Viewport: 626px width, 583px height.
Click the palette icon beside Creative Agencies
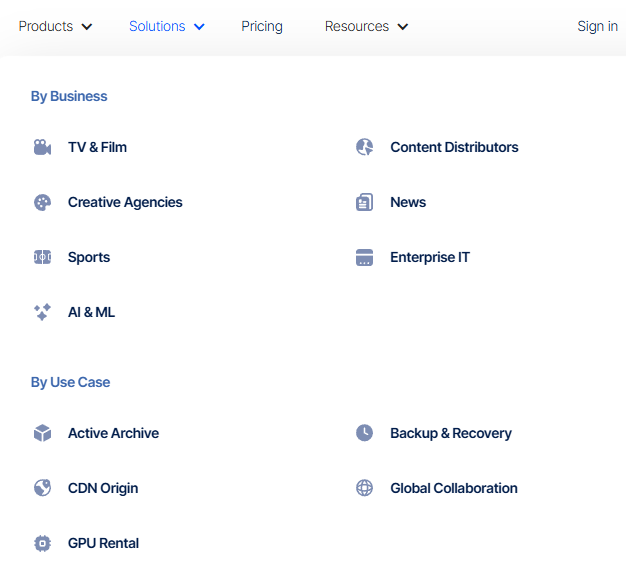tap(42, 202)
